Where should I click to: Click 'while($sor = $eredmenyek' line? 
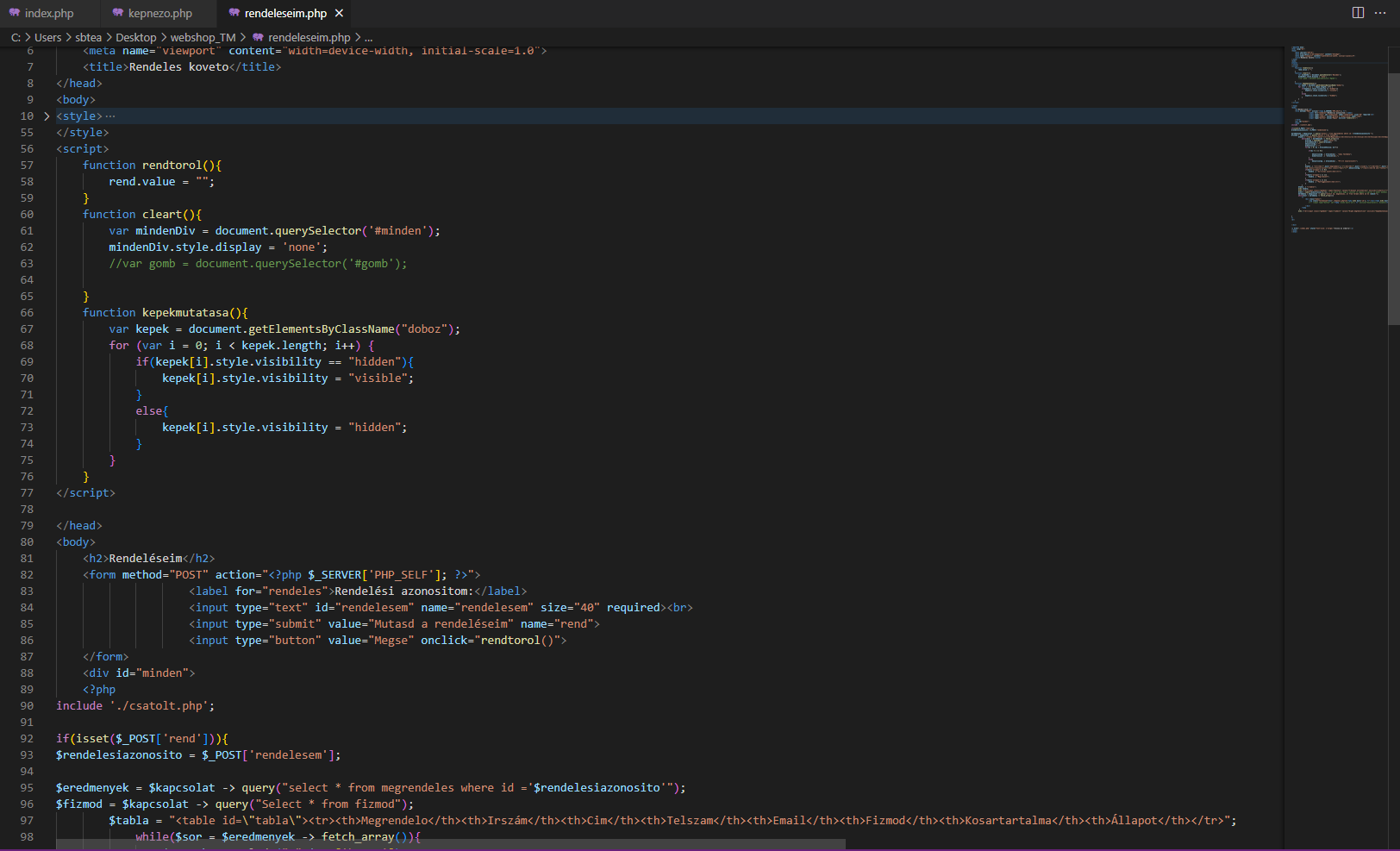[x=278, y=836]
